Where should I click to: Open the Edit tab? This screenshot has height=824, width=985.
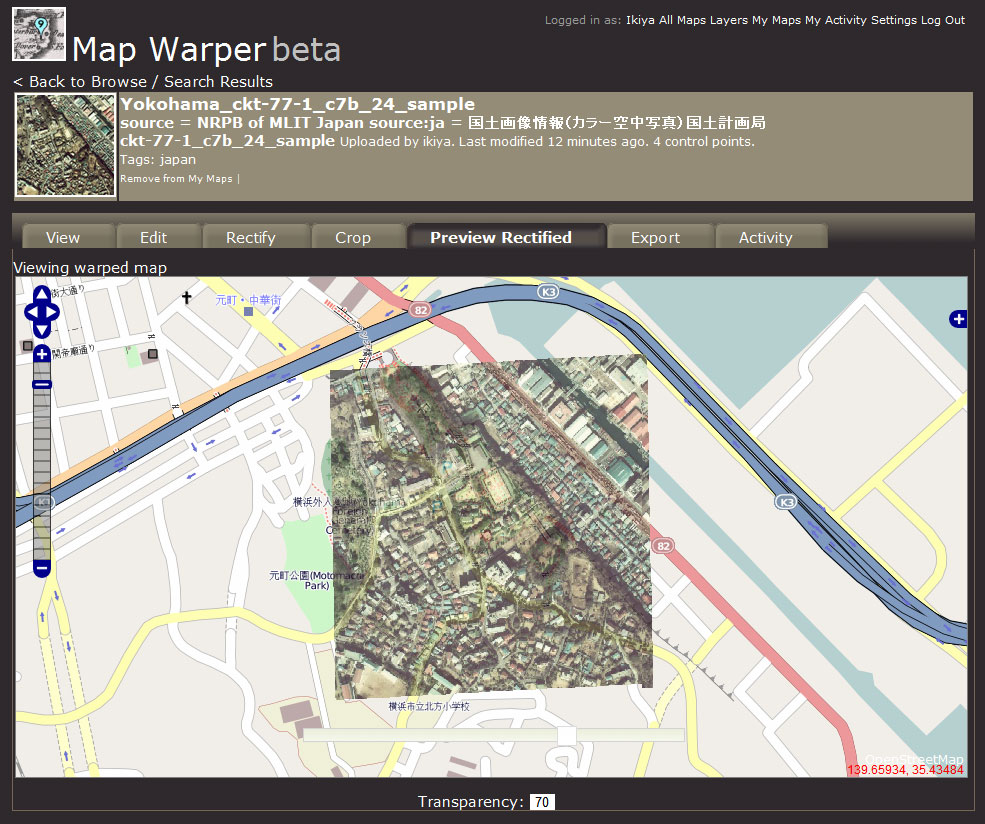[x=153, y=237]
